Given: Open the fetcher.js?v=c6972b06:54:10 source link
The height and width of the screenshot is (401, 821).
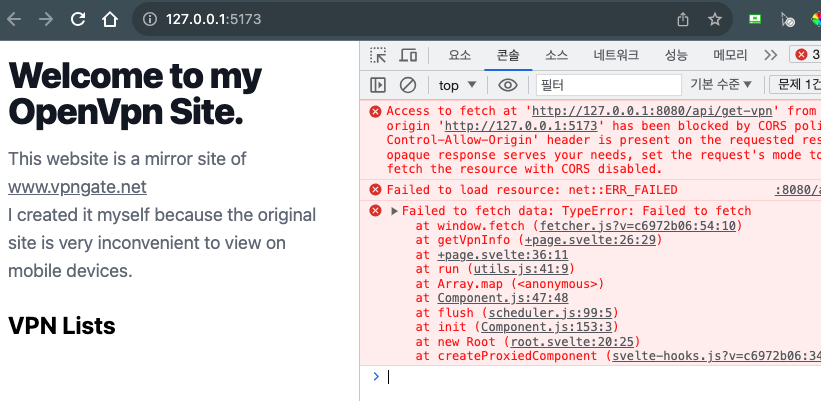Looking at the screenshot, I should click(x=638, y=226).
